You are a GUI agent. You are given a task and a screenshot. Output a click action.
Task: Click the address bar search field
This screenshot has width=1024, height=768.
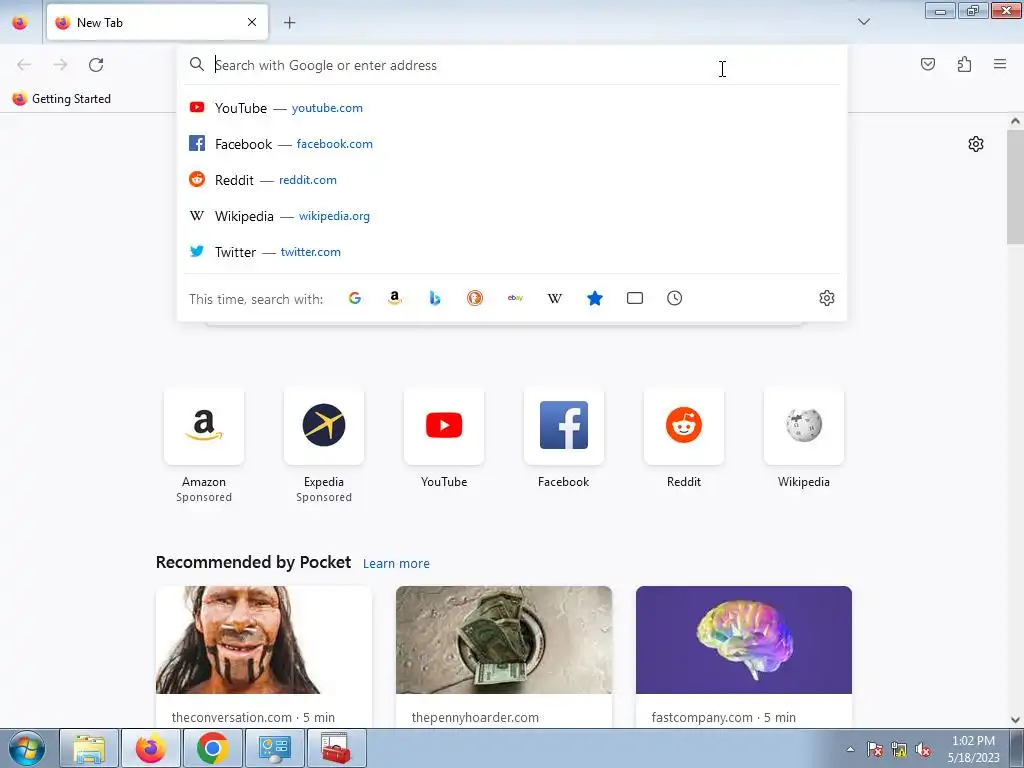click(512, 65)
